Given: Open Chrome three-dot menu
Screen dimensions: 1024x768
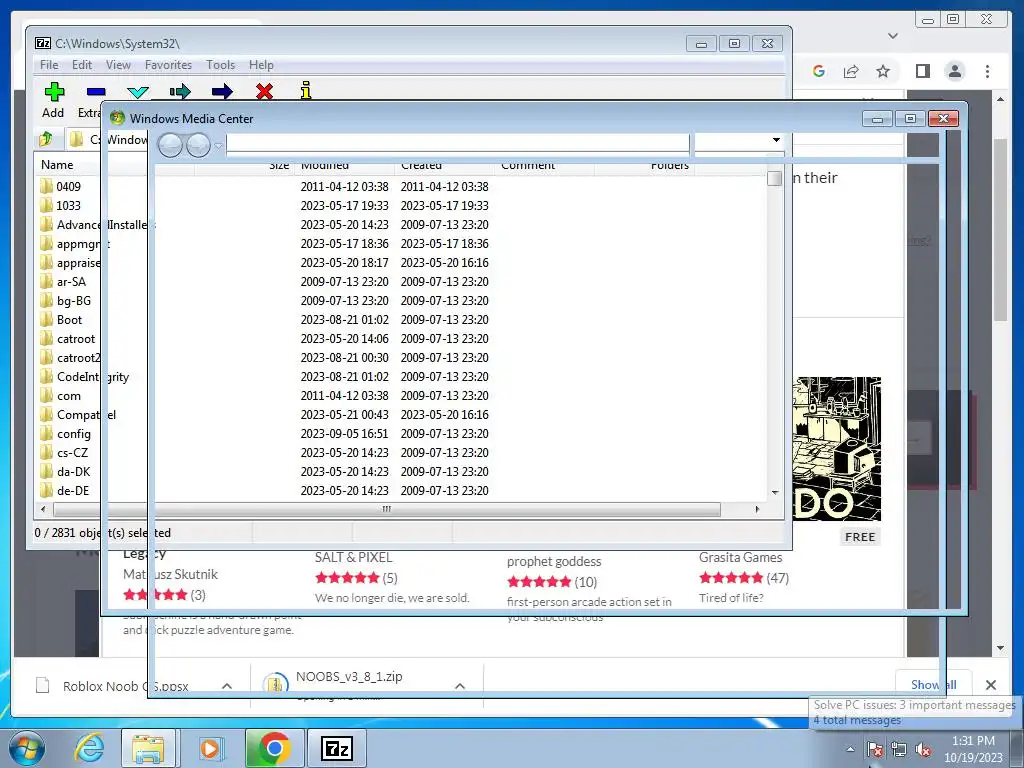Looking at the screenshot, I should (987, 71).
